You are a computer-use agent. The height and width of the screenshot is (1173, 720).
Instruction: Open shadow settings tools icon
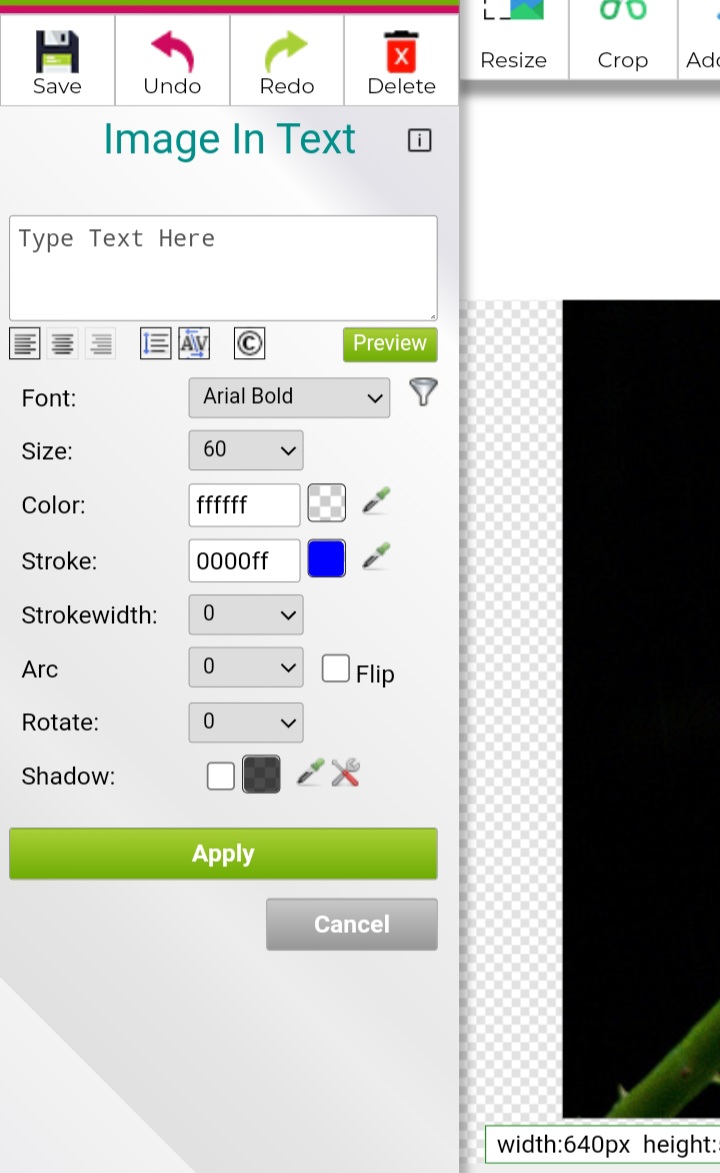point(345,773)
